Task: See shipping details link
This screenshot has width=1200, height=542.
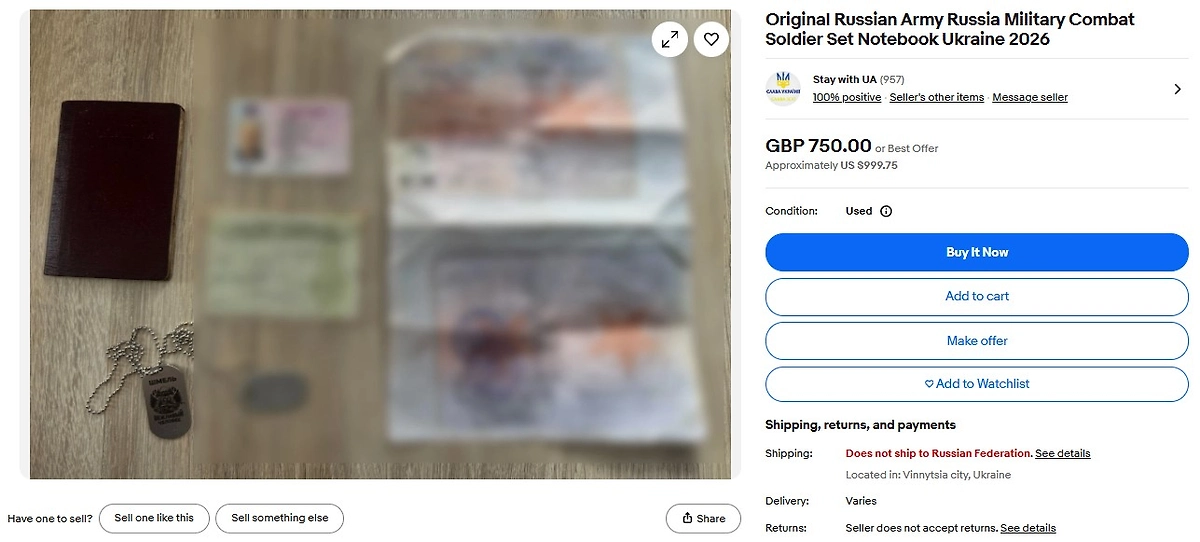Action: click(x=1062, y=454)
